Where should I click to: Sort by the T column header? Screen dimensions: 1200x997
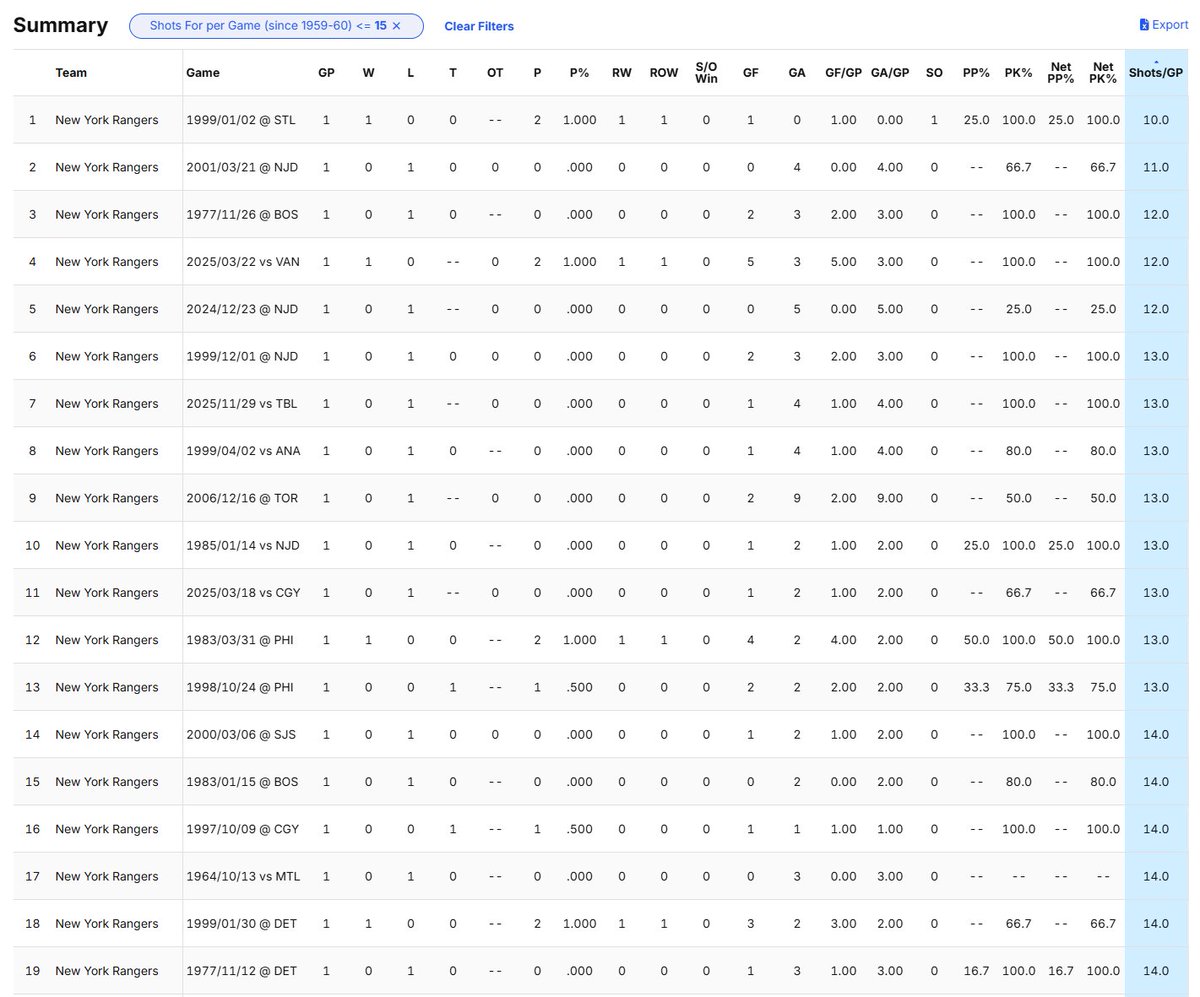(453, 73)
